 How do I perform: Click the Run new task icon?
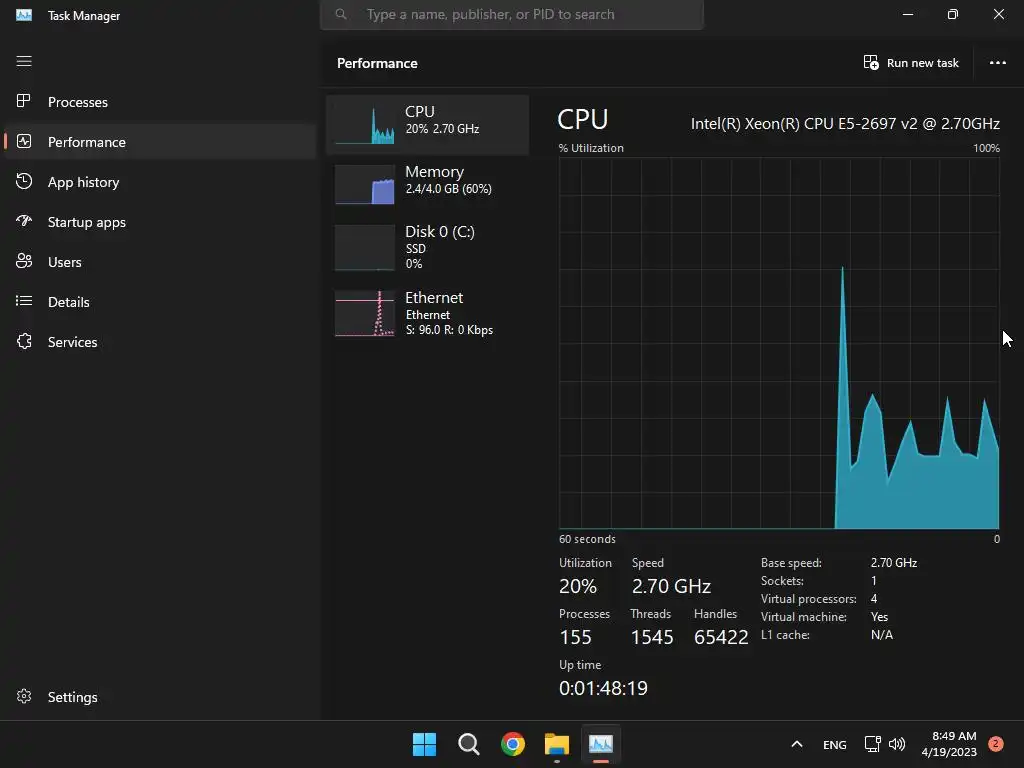(x=871, y=63)
